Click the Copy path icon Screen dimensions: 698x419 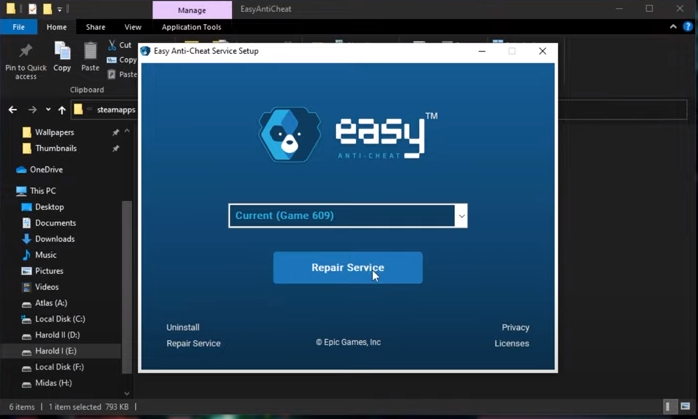tap(112, 60)
